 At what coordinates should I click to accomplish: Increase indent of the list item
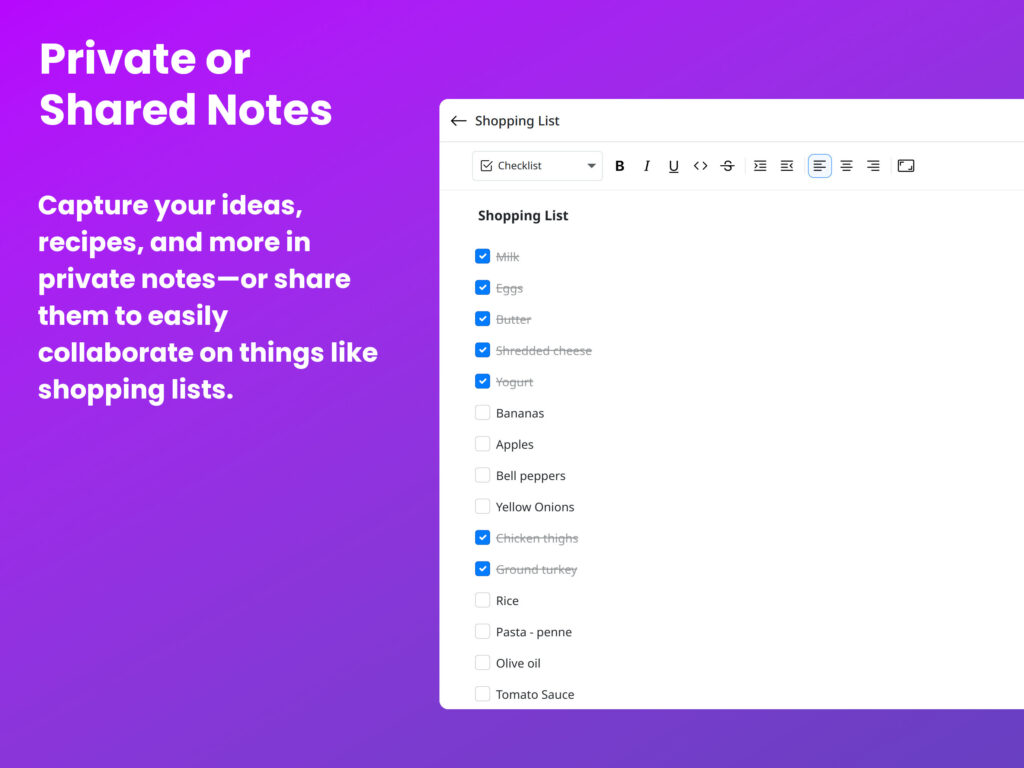[x=760, y=166]
